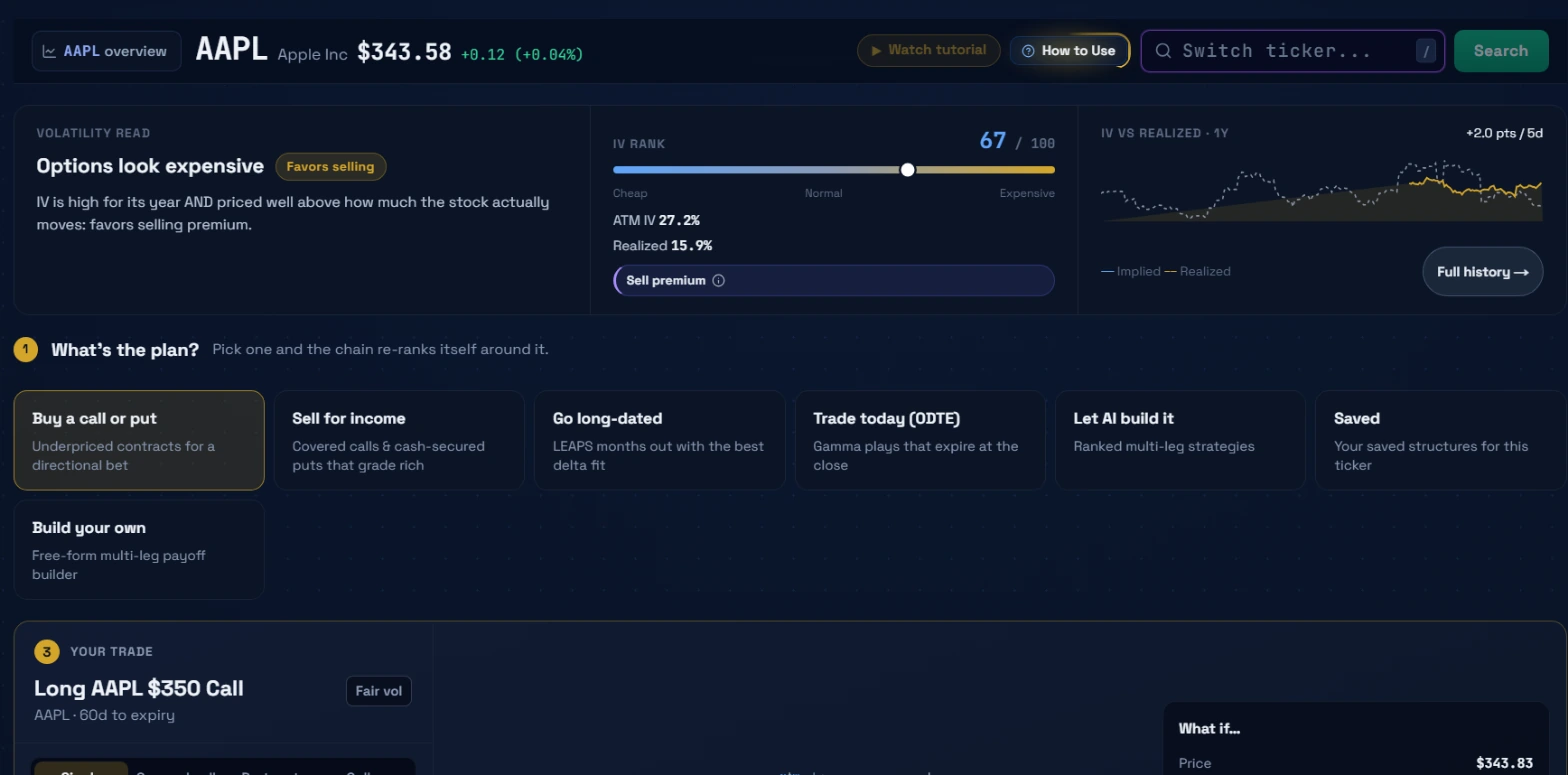Pick the Go long-dated plan card
Image resolution: width=1568 pixels, height=775 pixels.
[659, 440]
